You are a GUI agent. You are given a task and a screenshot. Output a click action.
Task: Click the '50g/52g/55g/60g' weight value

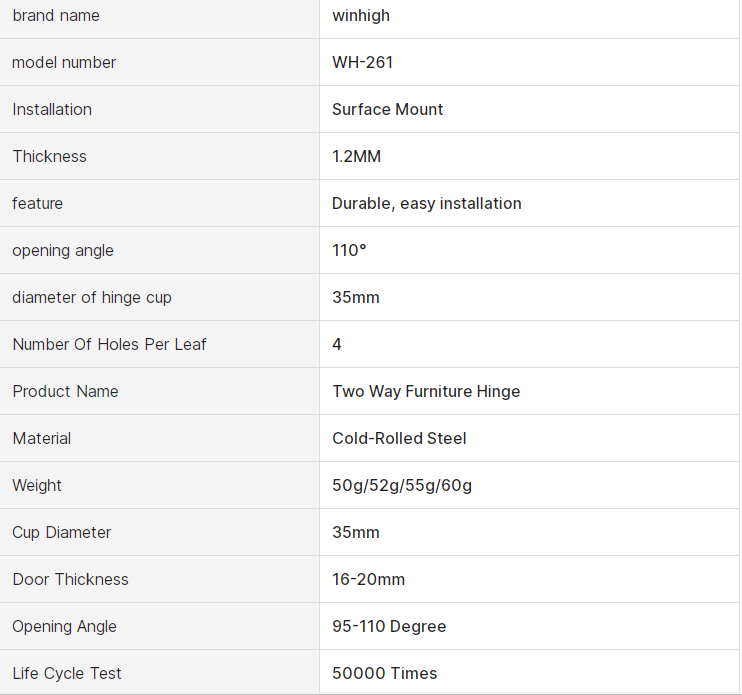[x=402, y=485]
